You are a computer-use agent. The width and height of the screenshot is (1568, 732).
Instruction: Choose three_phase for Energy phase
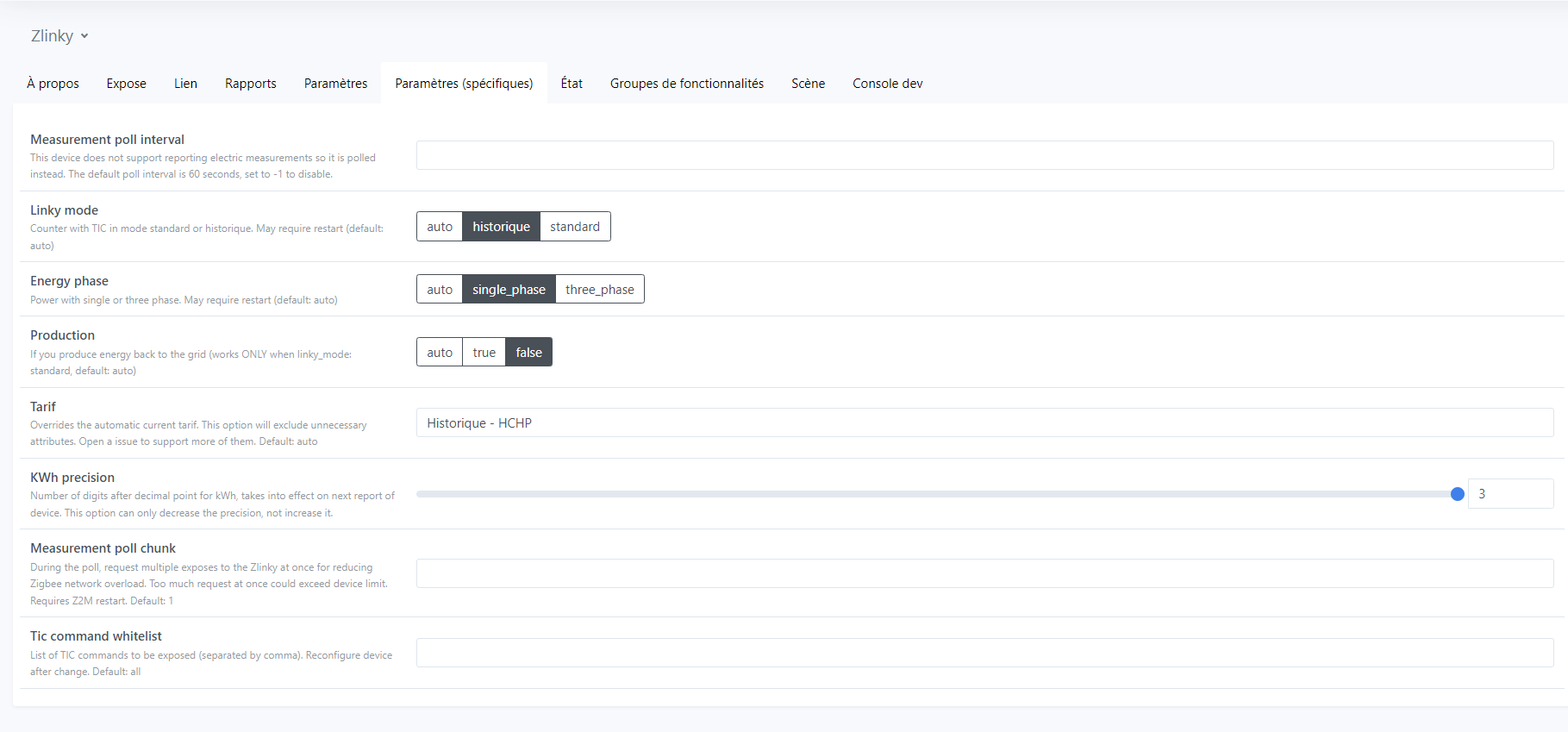click(600, 290)
